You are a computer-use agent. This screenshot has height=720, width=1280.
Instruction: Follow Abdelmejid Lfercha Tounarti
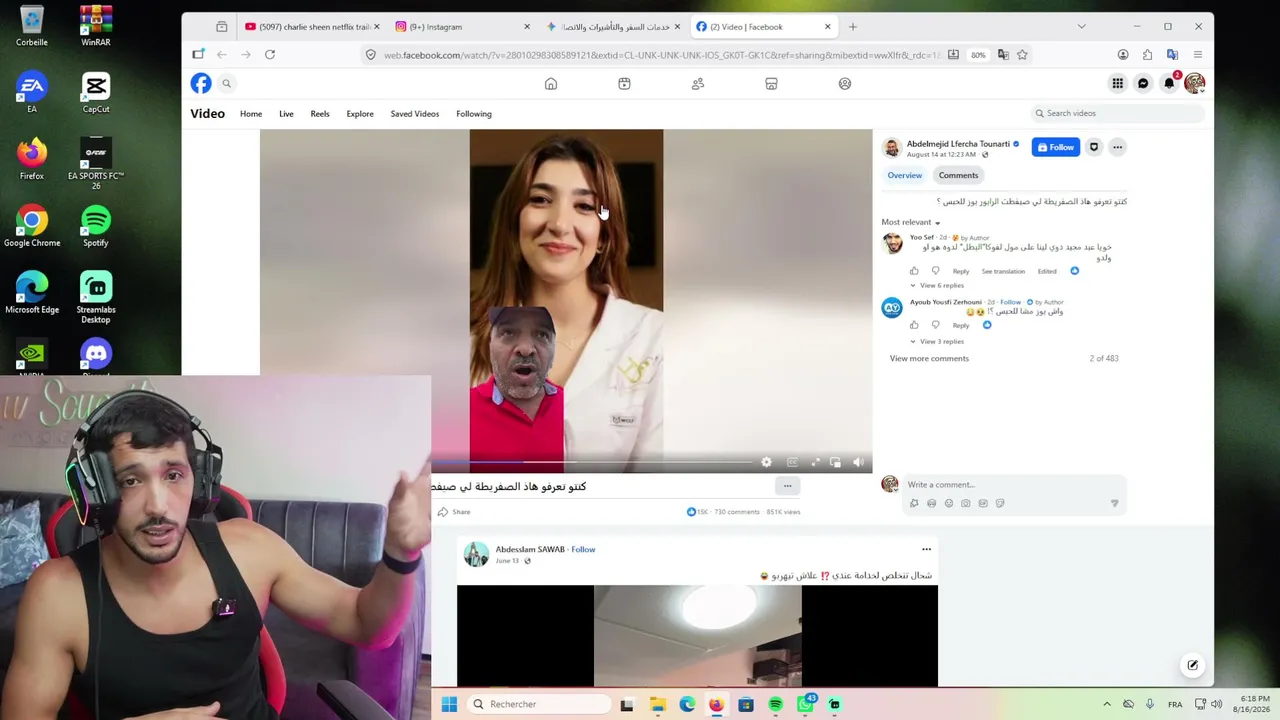[x=1056, y=148]
